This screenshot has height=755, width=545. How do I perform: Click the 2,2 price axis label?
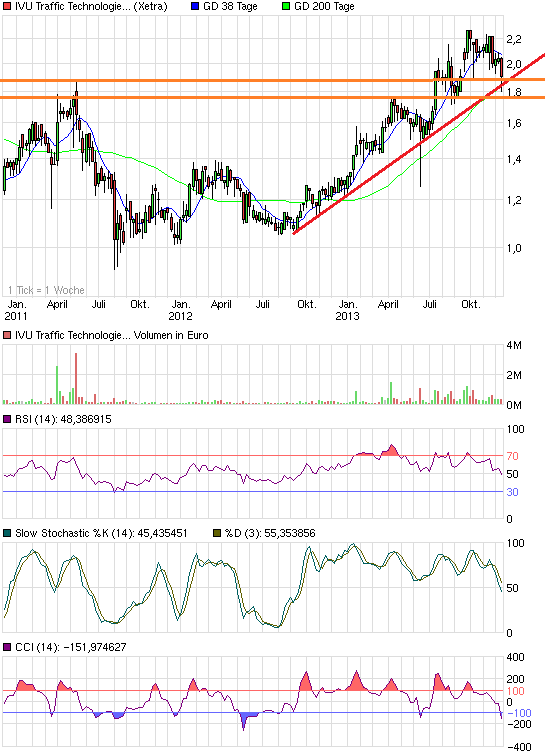[x=514, y=39]
